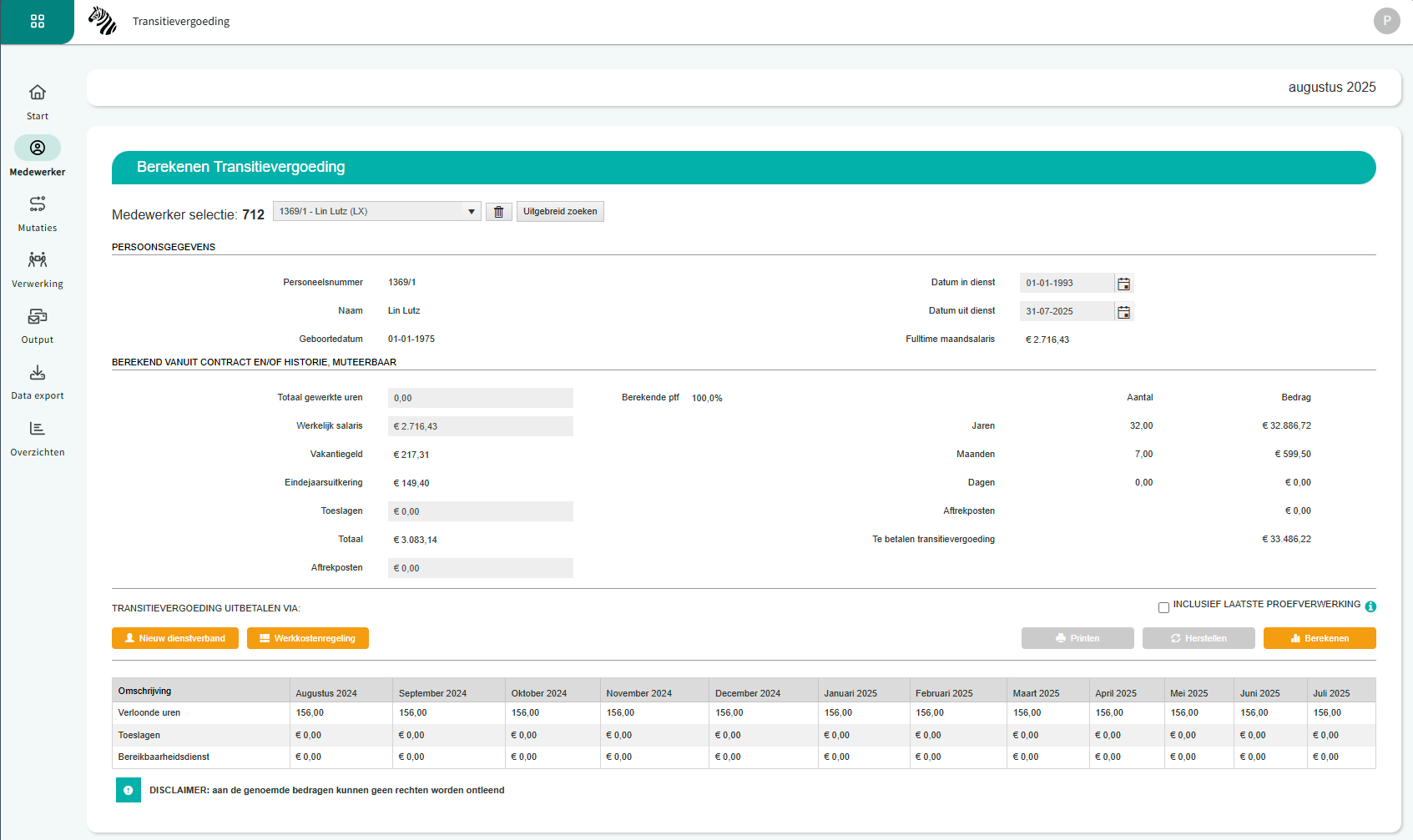Click Uitgebreid zoeken button
Image resolution: width=1413 pixels, height=840 pixels.
[x=560, y=212]
